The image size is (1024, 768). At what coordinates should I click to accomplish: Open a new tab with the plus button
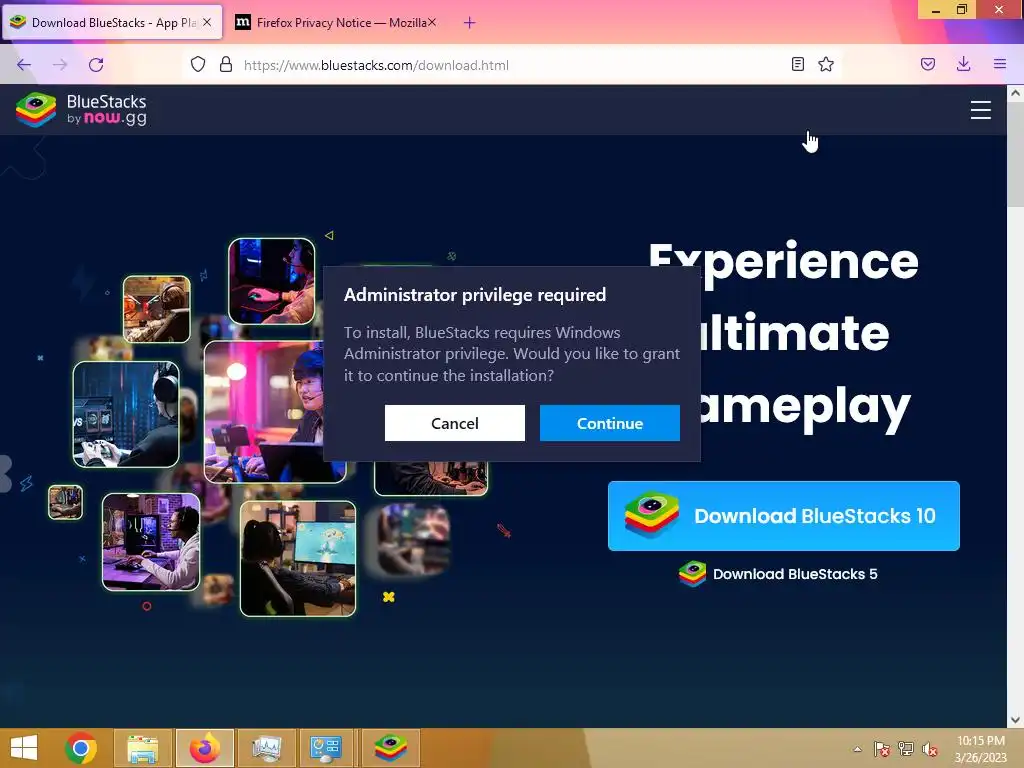click(x=470, y=23)
